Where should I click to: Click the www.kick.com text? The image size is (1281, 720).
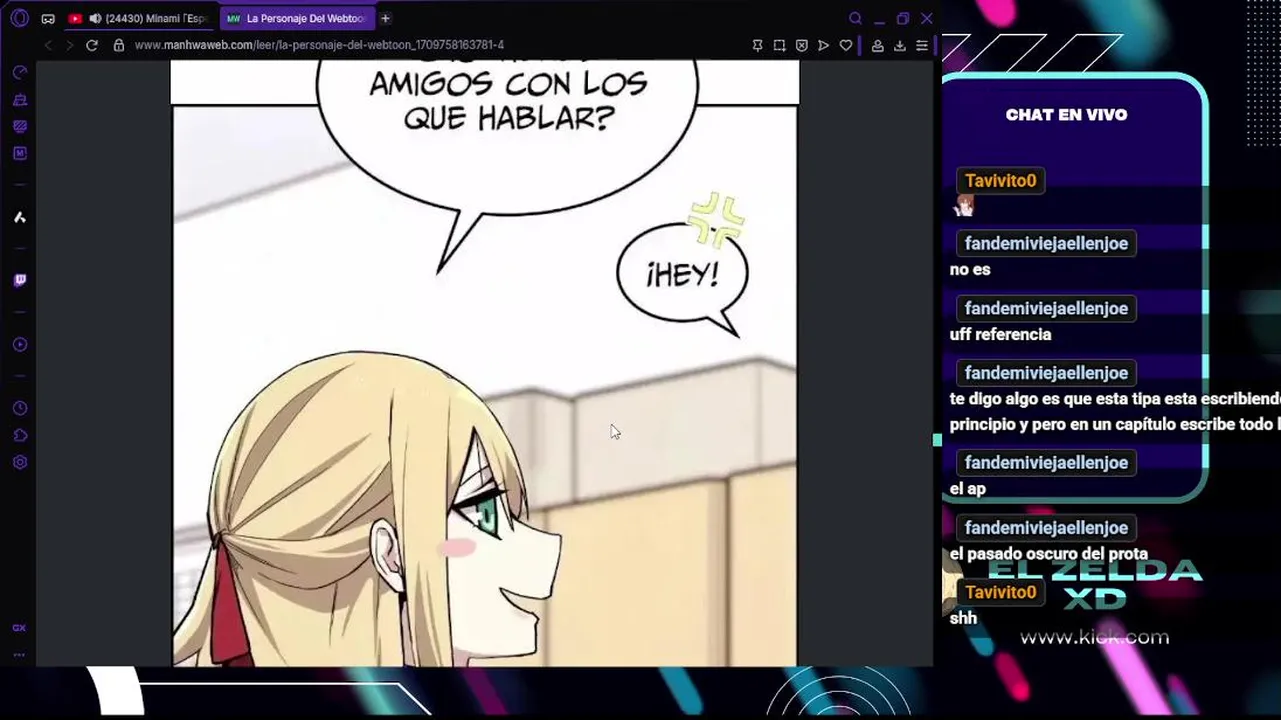(1094, 637)
